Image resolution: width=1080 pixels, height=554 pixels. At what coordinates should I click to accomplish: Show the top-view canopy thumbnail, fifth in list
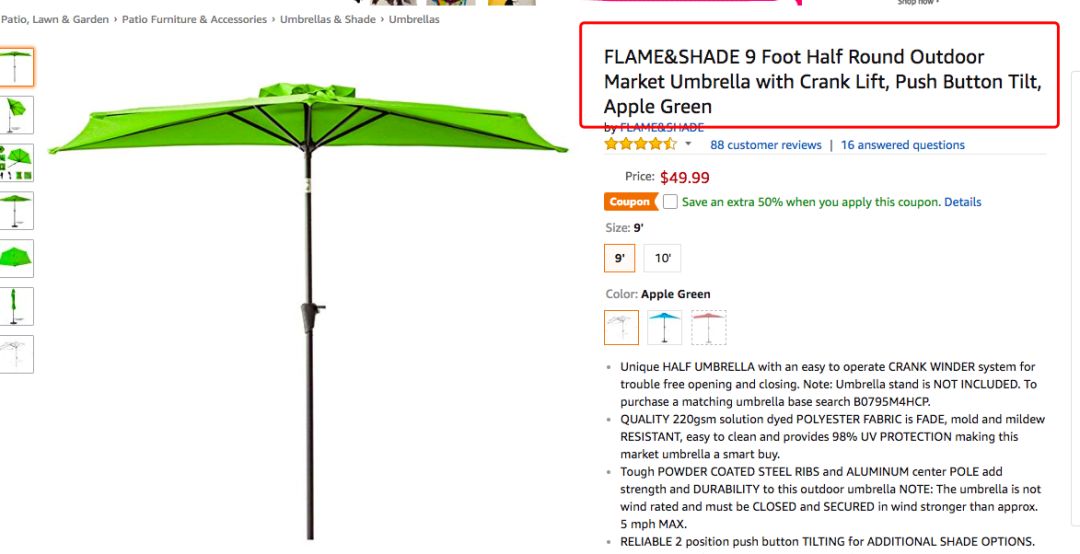16,258
